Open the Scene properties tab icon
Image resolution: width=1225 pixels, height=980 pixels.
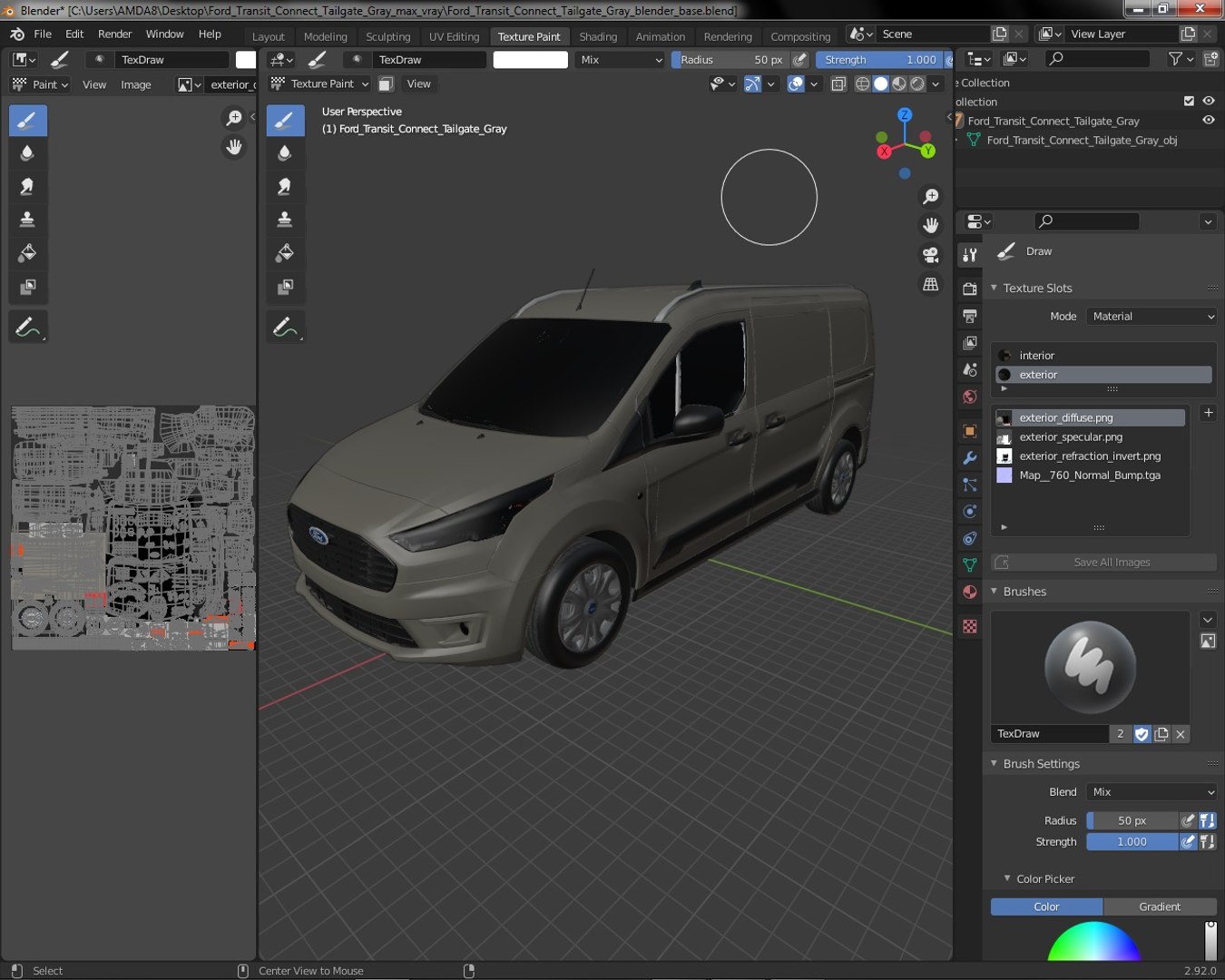[970, 369]
